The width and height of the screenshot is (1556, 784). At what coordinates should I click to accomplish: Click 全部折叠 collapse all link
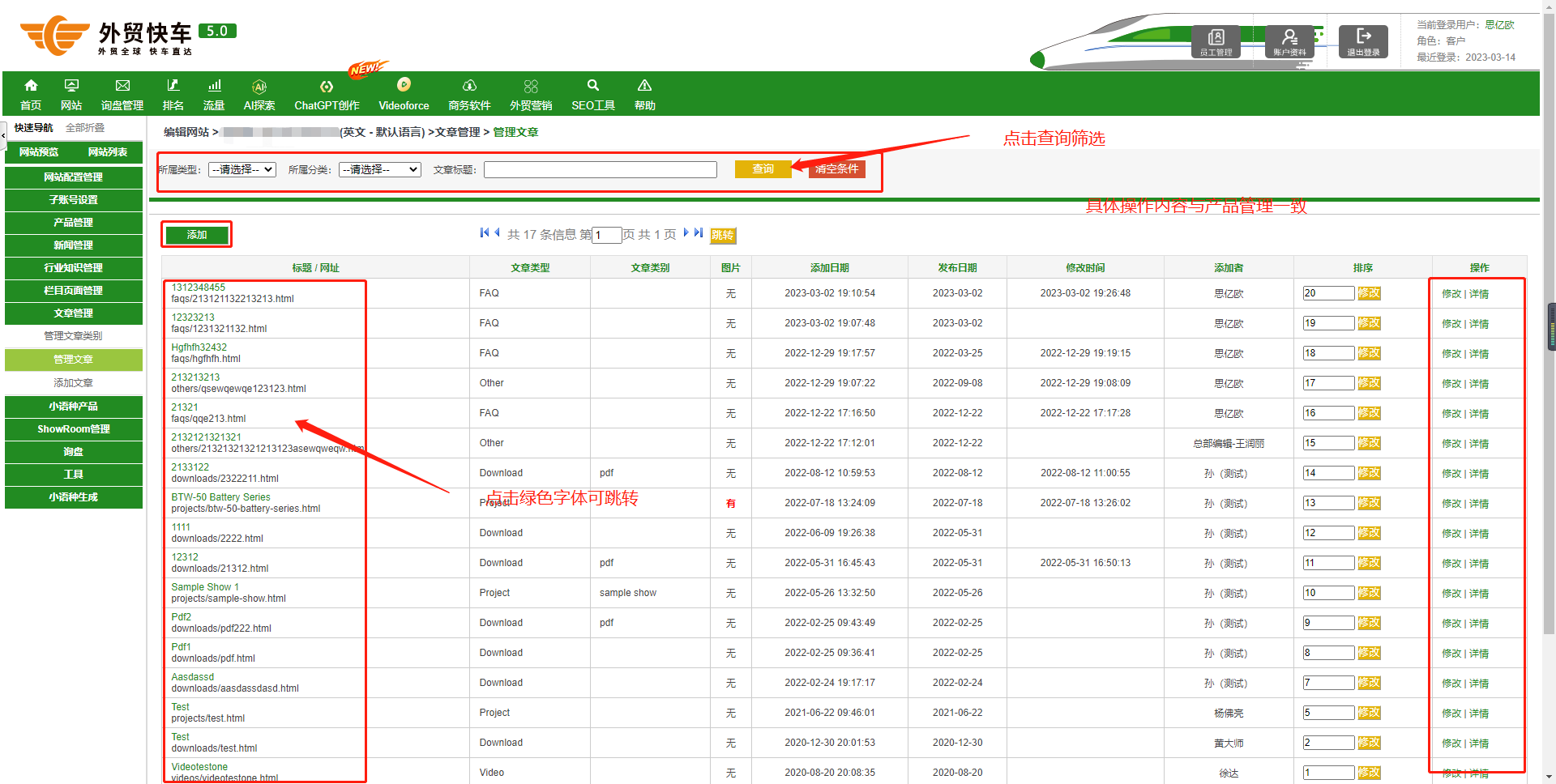(85, 128)
